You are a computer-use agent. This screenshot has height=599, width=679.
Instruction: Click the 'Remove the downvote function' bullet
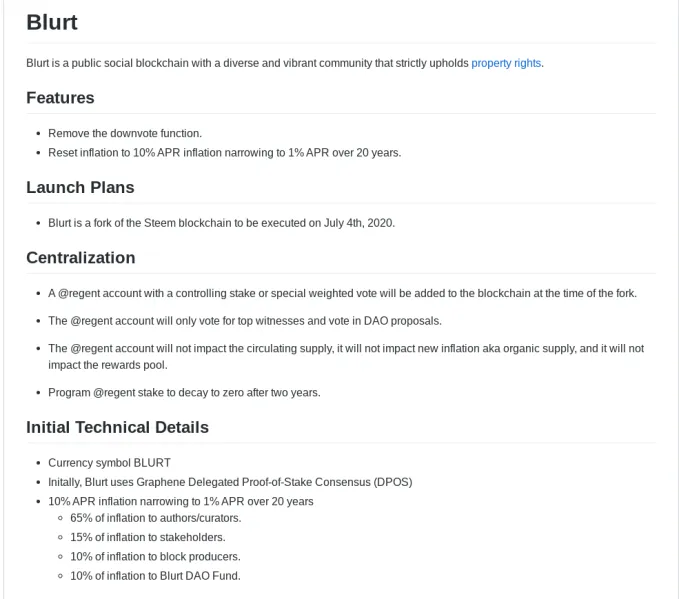point(125,133)
